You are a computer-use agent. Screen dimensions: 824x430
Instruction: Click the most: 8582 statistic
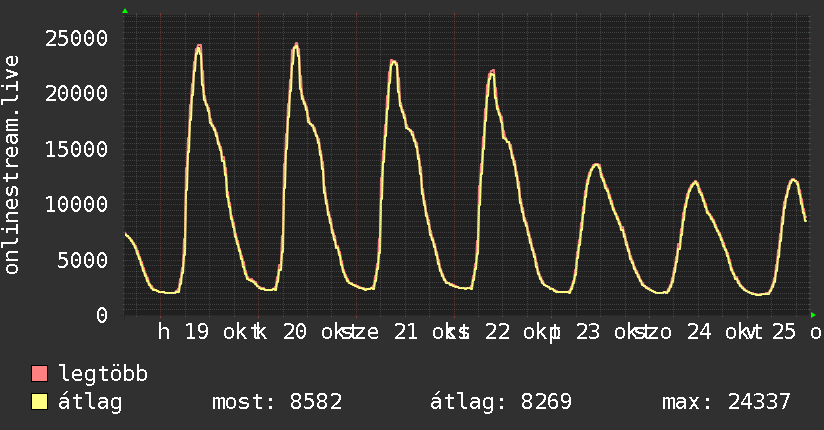(x=277, y=402)
